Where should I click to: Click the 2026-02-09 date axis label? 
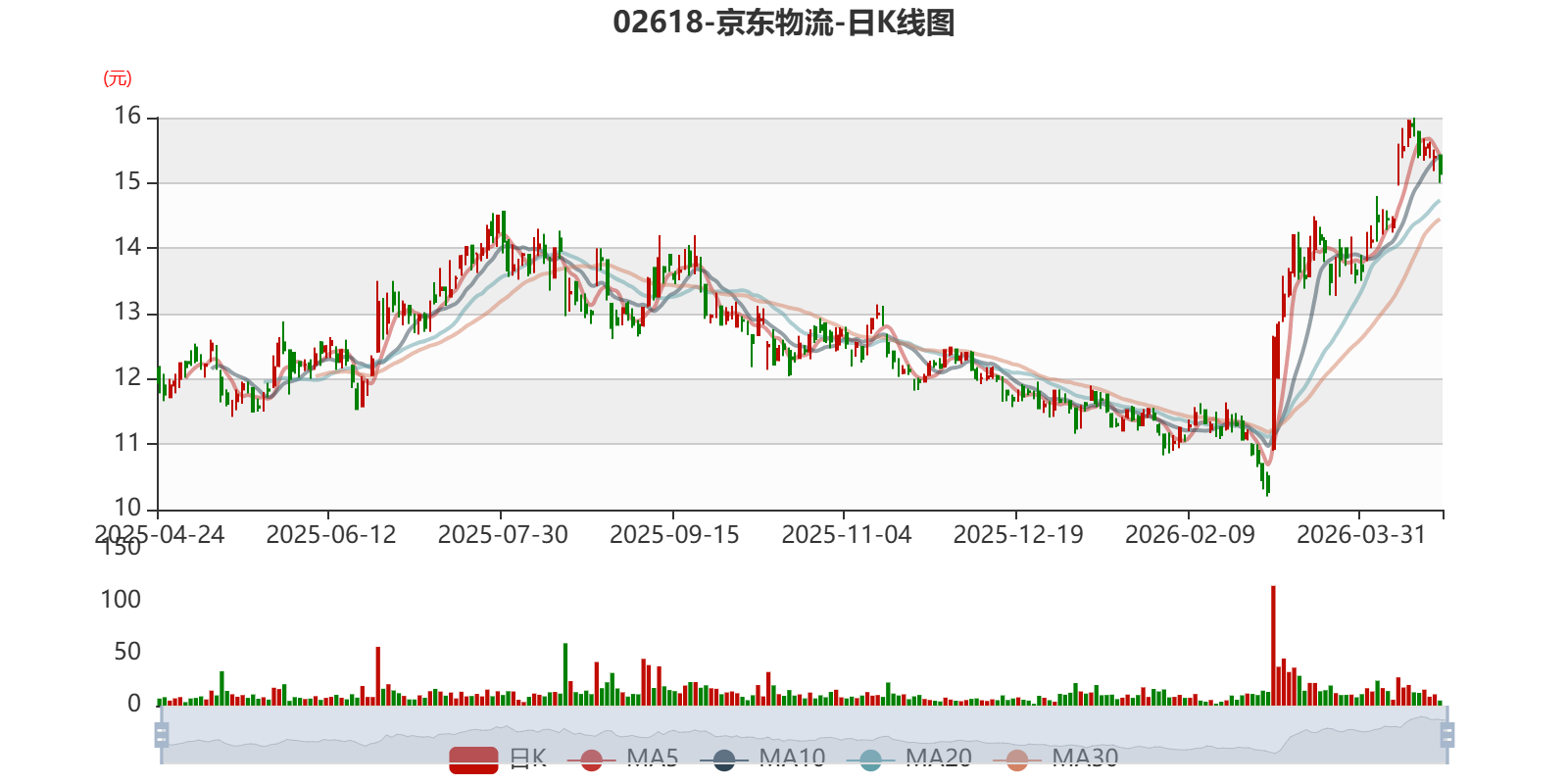[1190, 534]
